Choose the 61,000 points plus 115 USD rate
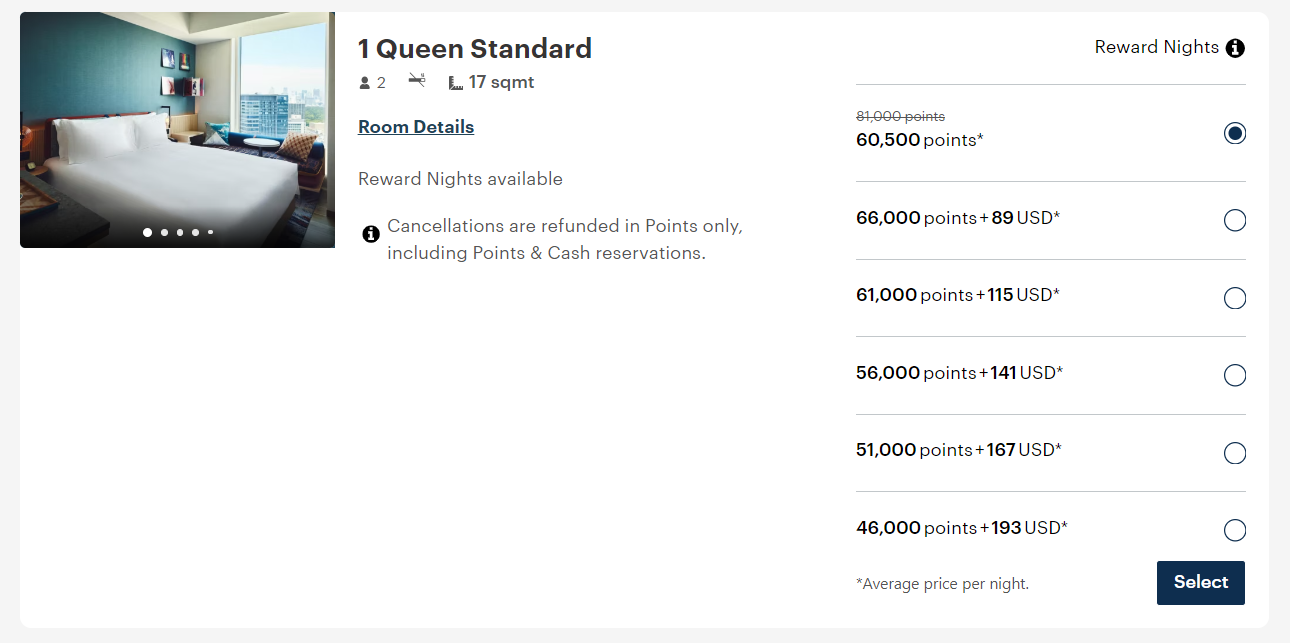Screen dimensions: 1290x643 (1235, 297)
